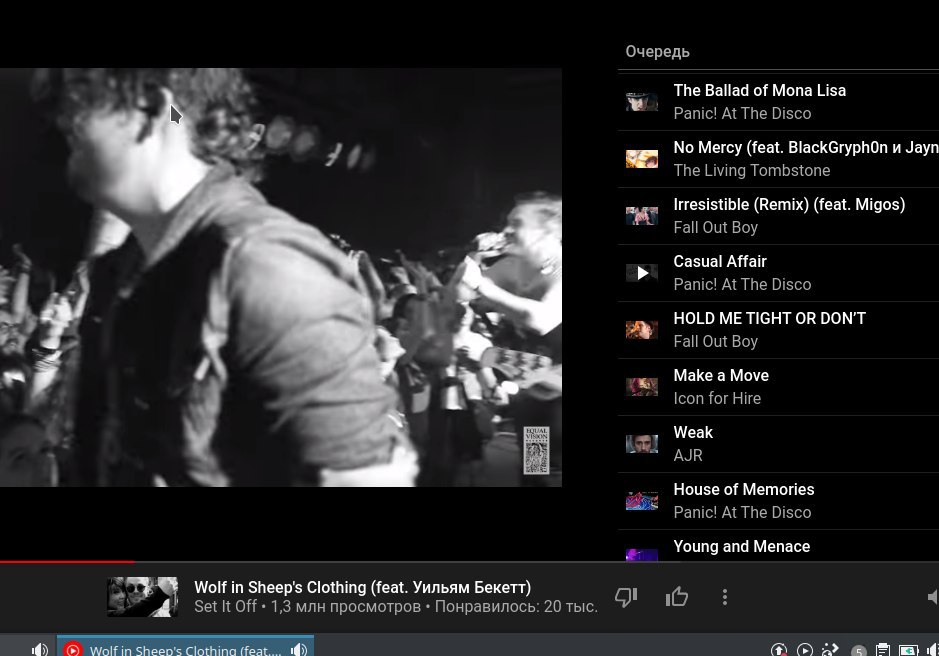Click the Очередь queue header
Screen dimensions: 939x656
click(x=658, y=52)
